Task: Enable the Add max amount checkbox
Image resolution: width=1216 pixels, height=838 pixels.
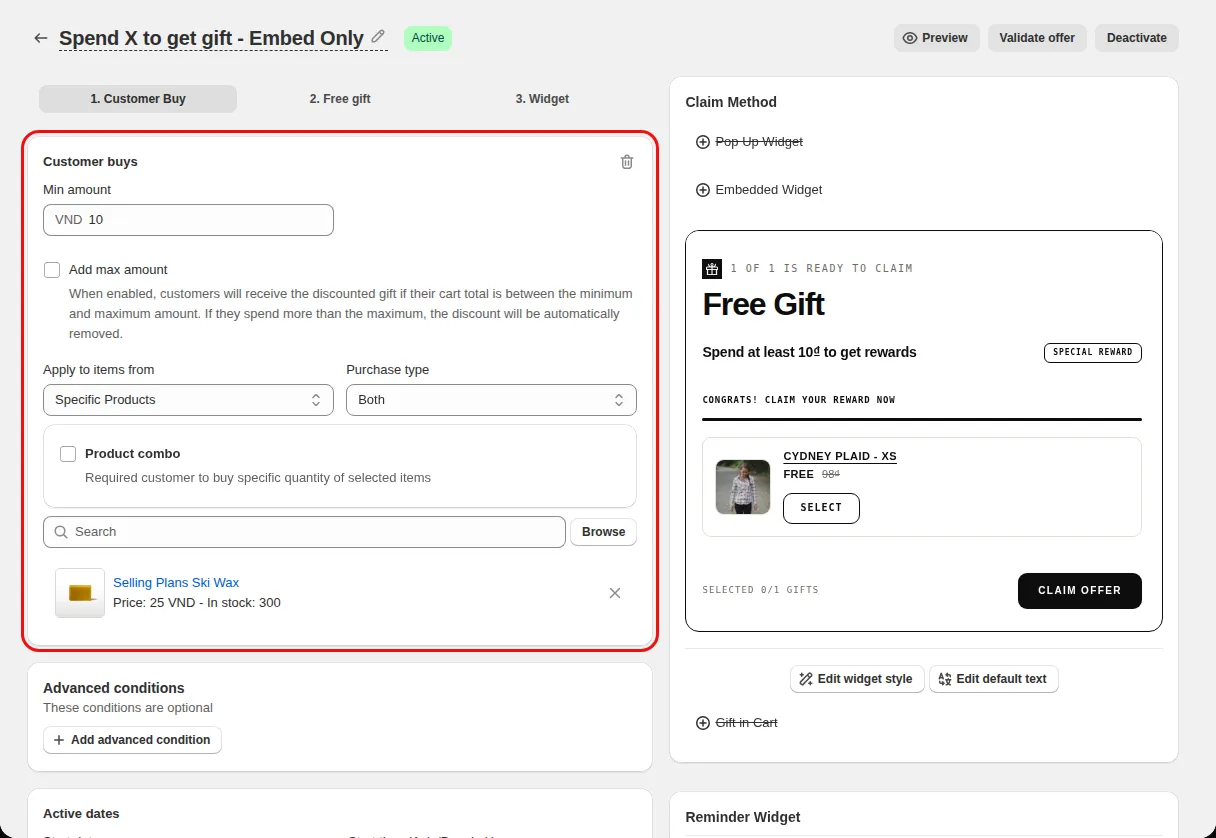Action: coord(52,270)
